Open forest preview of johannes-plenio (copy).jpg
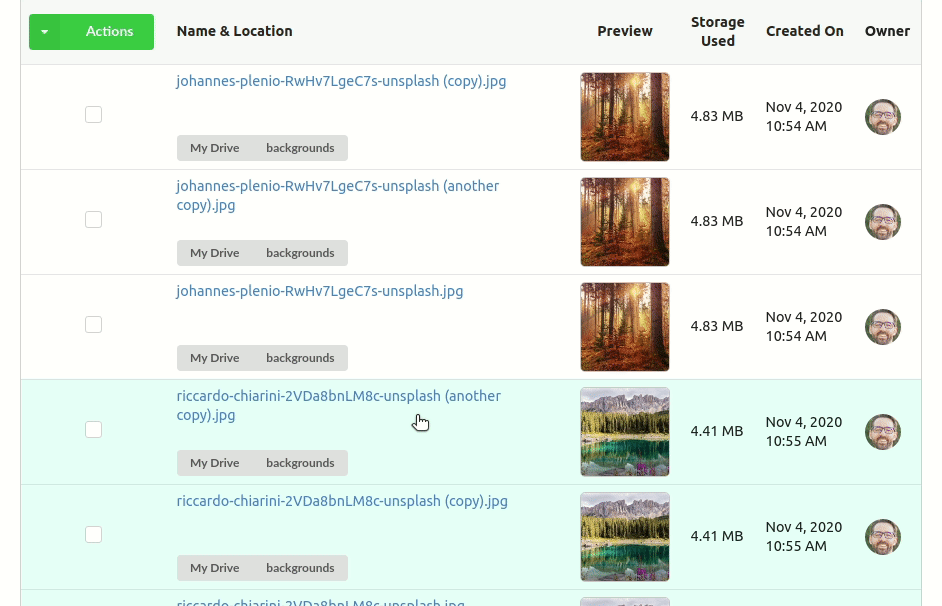 click(x=625, y=117)
